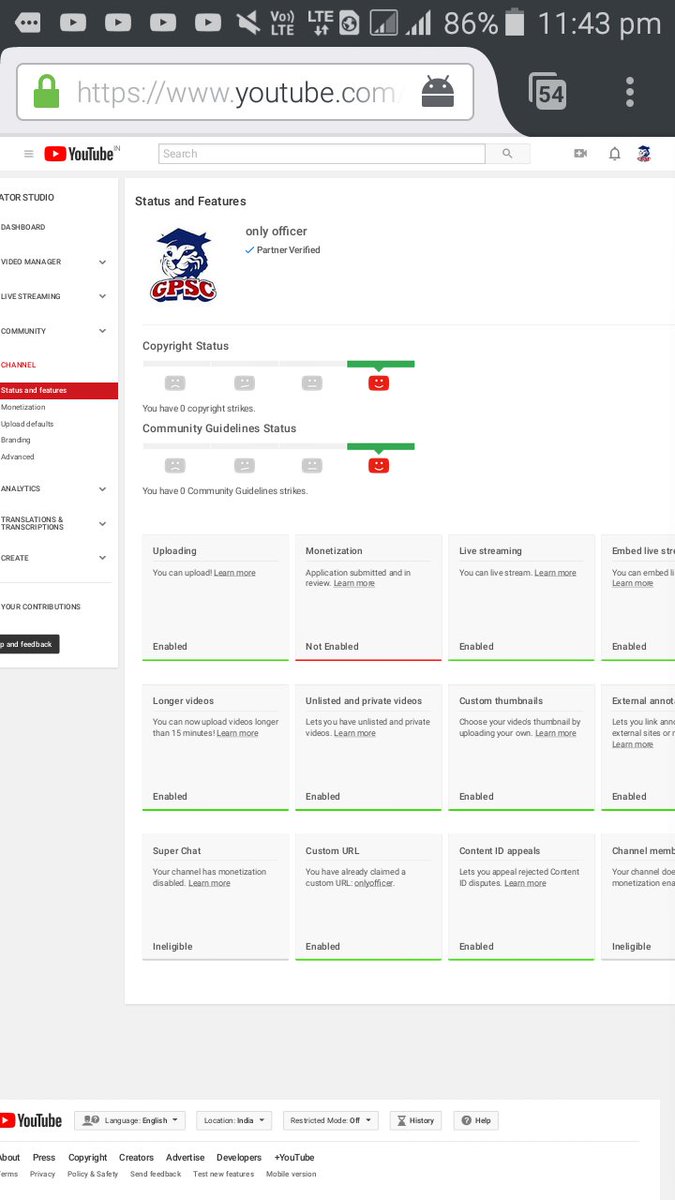The width and height of the screenshot is (675, 1200).
Task: Click the Developers footer link
Action: 239,1158
